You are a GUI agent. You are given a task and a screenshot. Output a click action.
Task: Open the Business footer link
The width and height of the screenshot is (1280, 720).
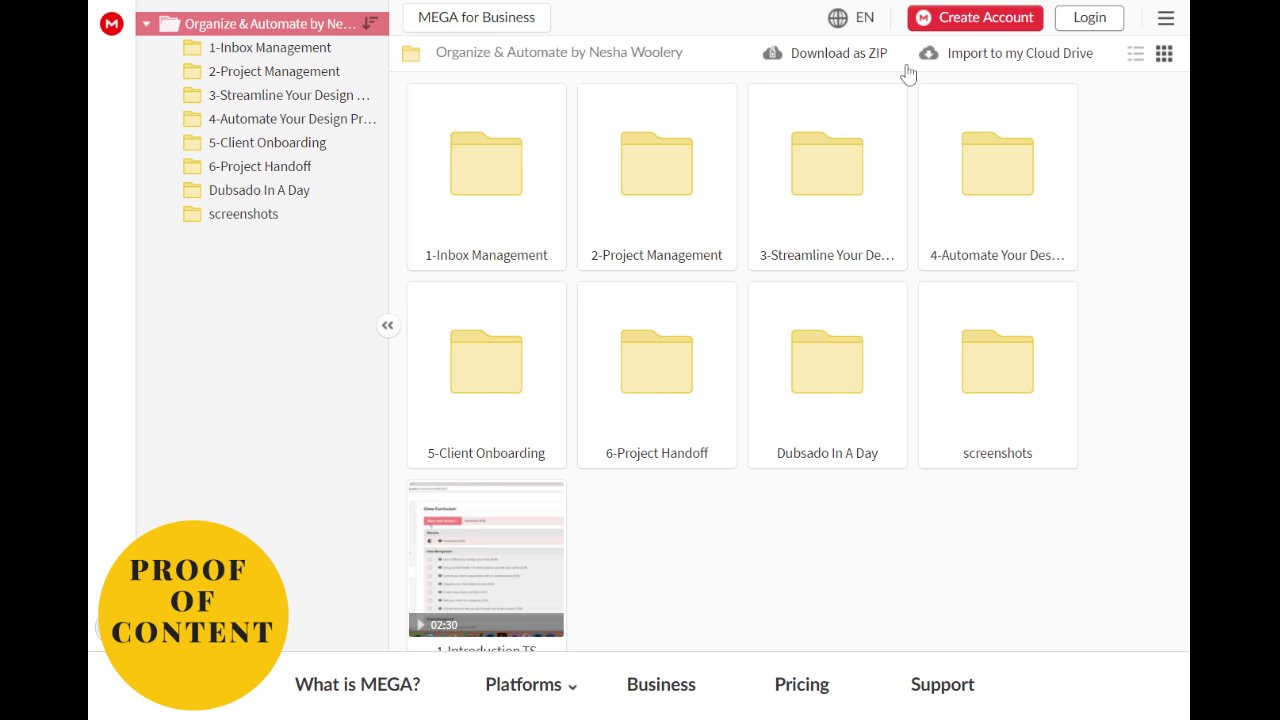click(661, 685)
